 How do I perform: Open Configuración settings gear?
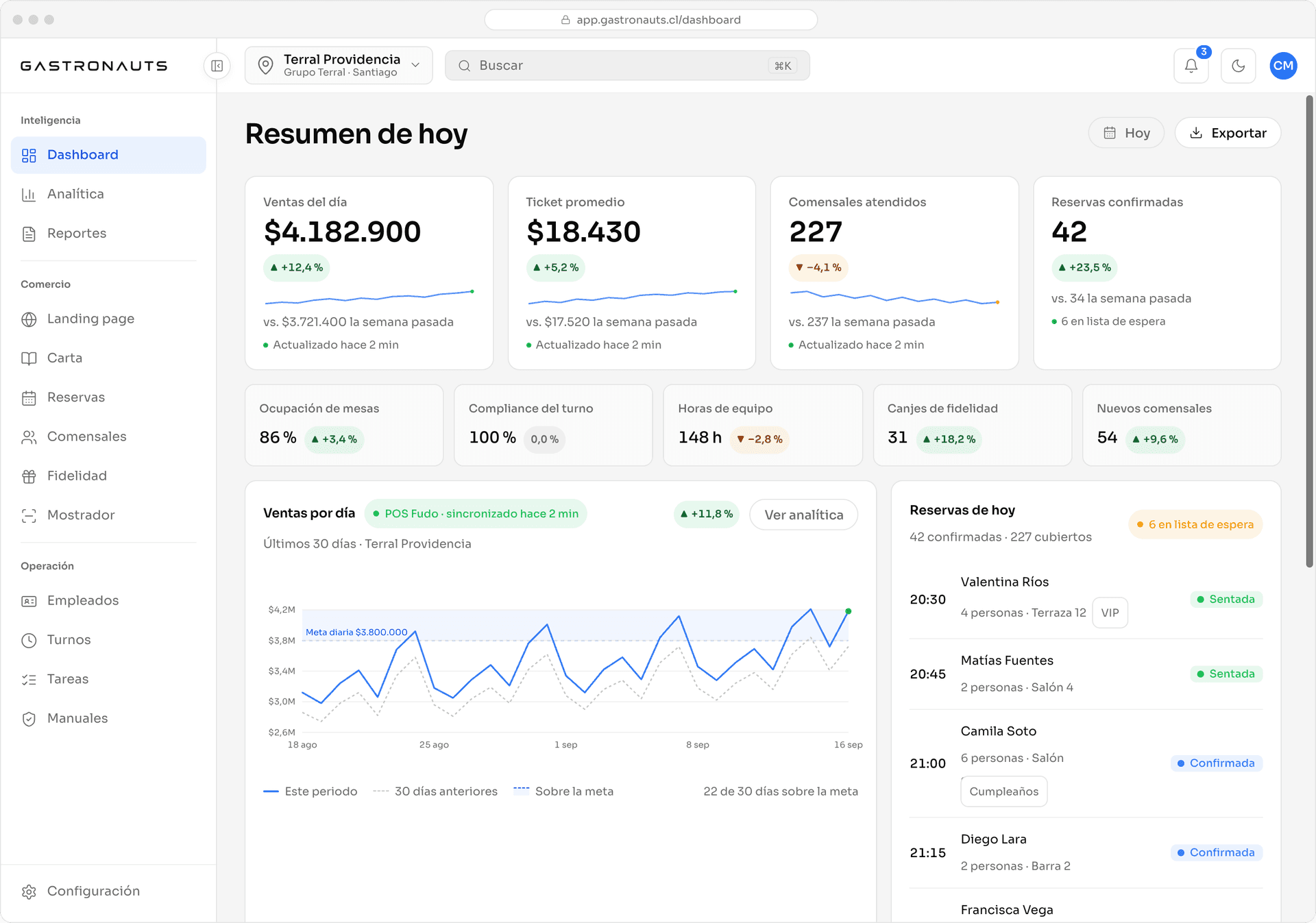(108, 891)
